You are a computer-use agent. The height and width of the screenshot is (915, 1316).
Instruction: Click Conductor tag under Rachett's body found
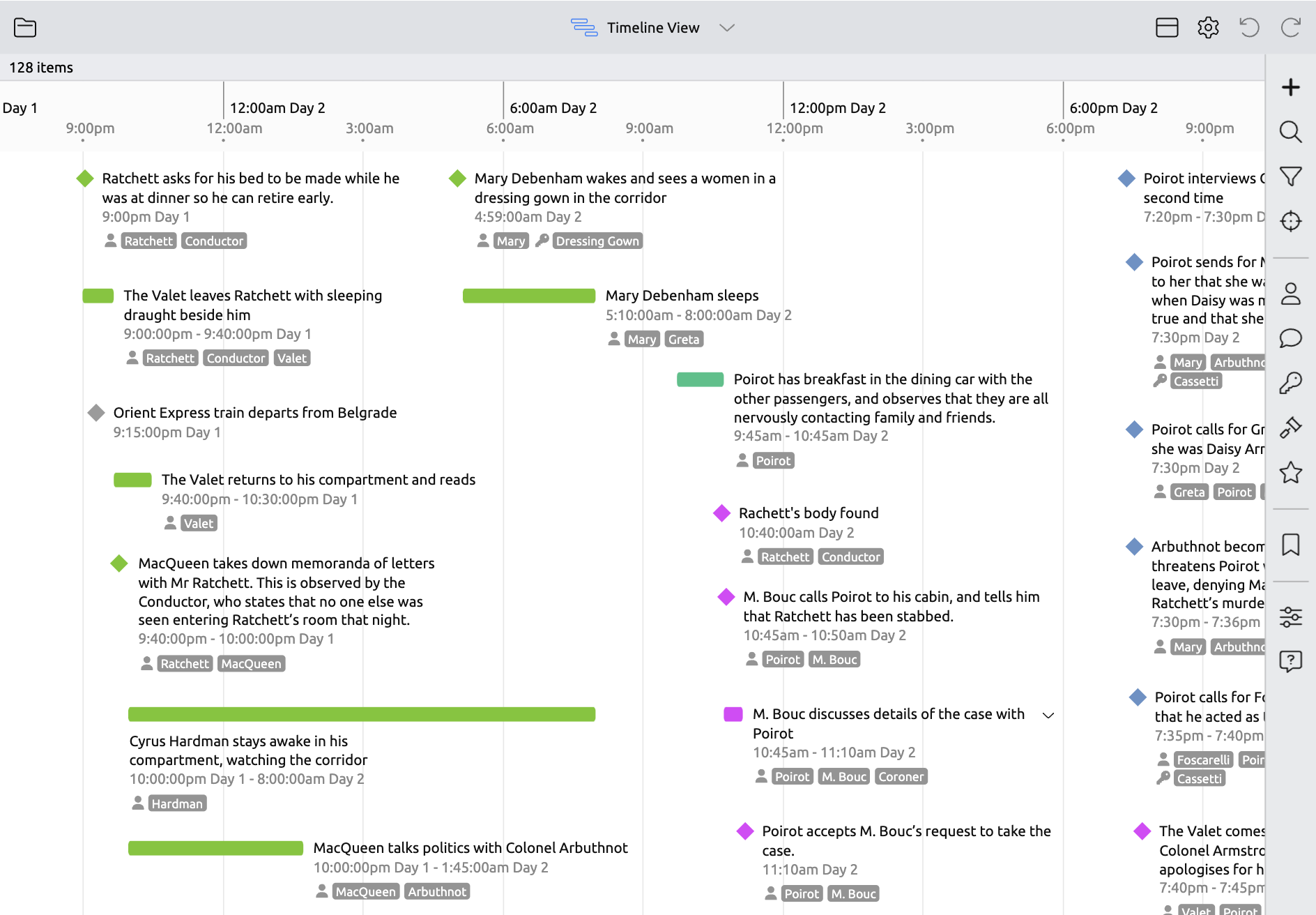pos(850,557)
